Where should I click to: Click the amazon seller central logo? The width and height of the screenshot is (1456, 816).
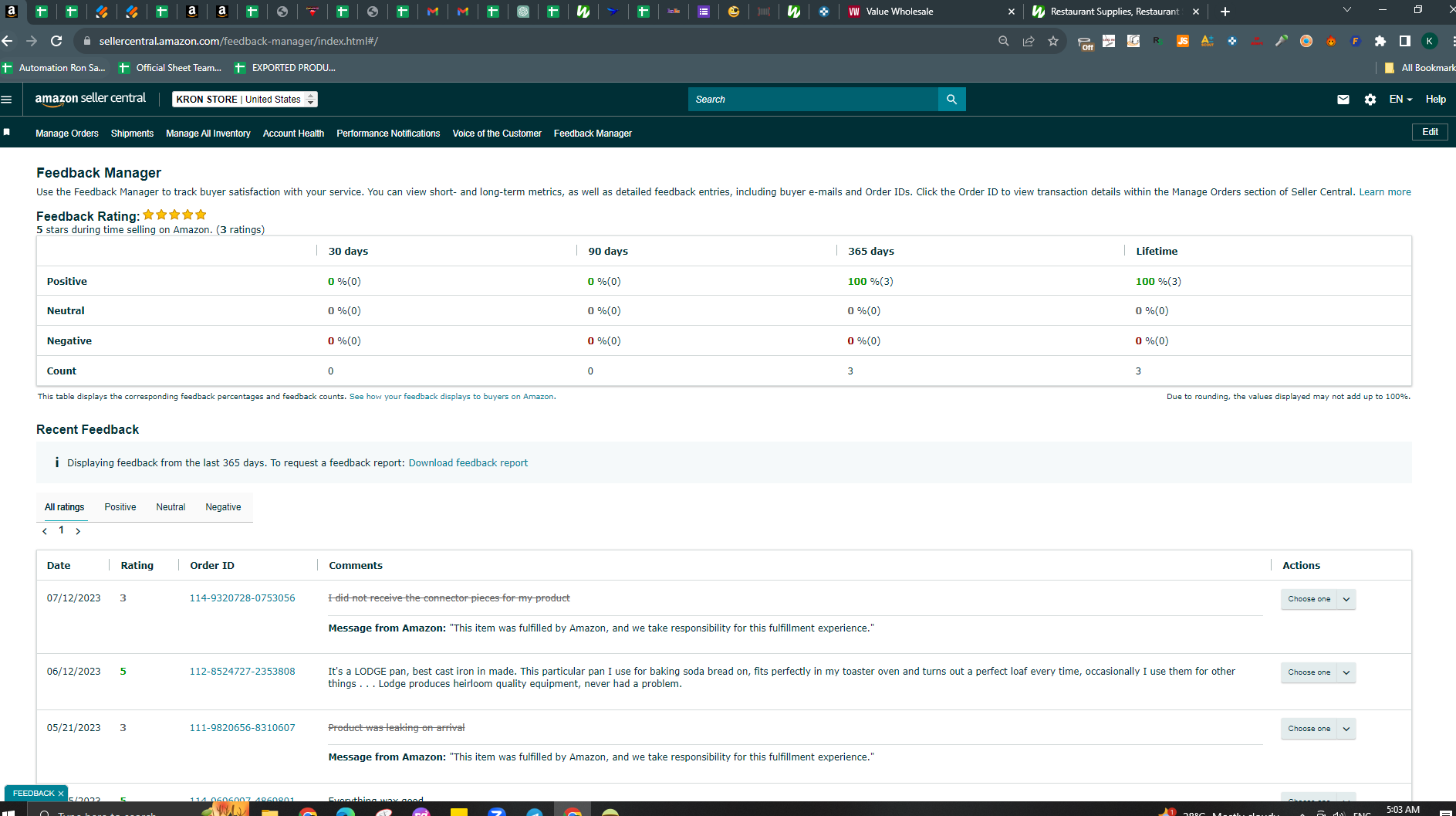coord(90,99)
